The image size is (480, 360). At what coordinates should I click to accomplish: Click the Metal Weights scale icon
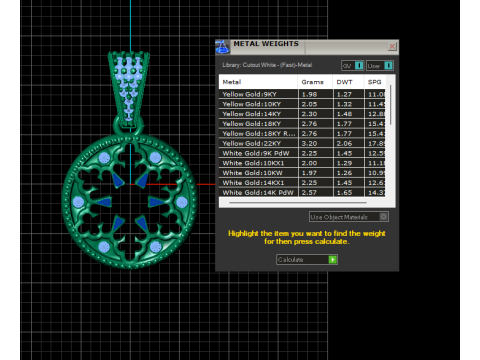[222, 47]
